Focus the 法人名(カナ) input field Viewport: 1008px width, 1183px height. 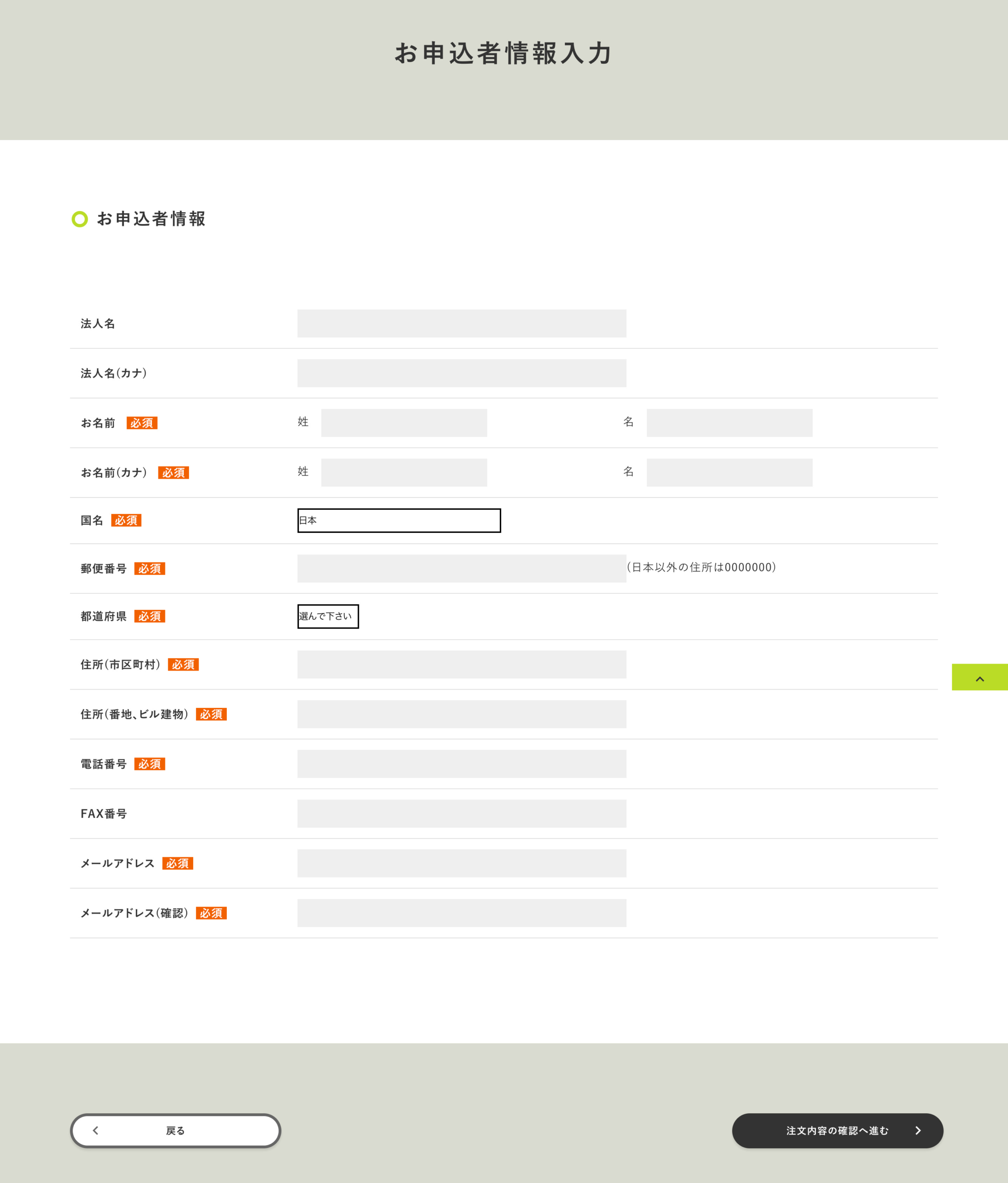point(462,373)
